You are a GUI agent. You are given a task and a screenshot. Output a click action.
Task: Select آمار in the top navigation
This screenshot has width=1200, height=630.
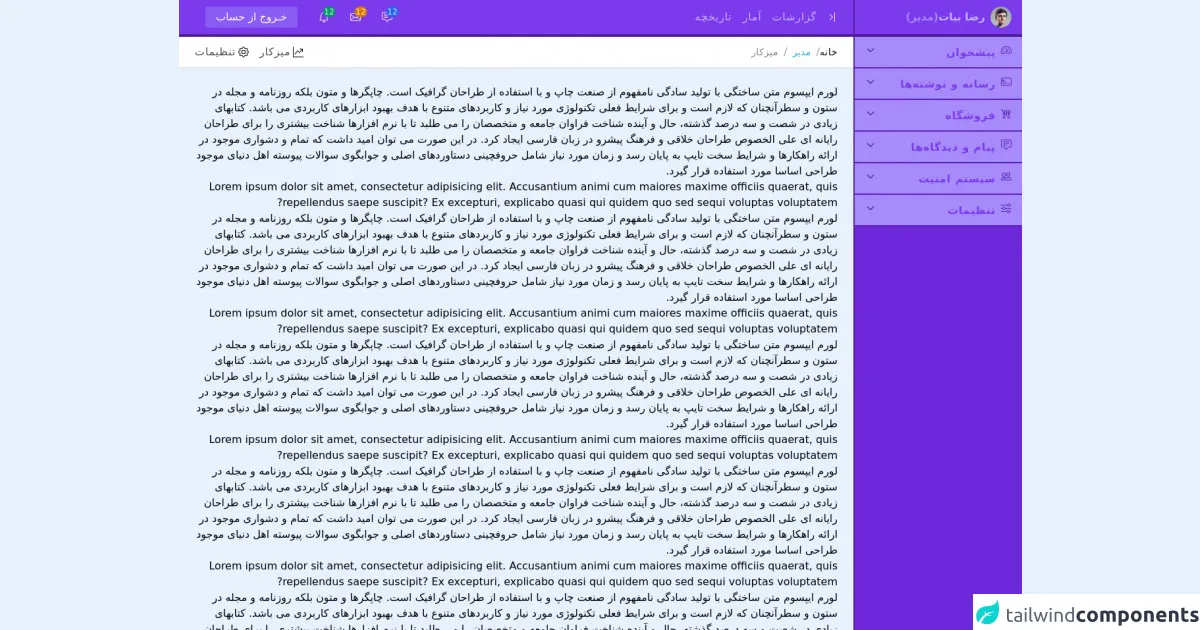pyautogui.click(x=752, y=17)
